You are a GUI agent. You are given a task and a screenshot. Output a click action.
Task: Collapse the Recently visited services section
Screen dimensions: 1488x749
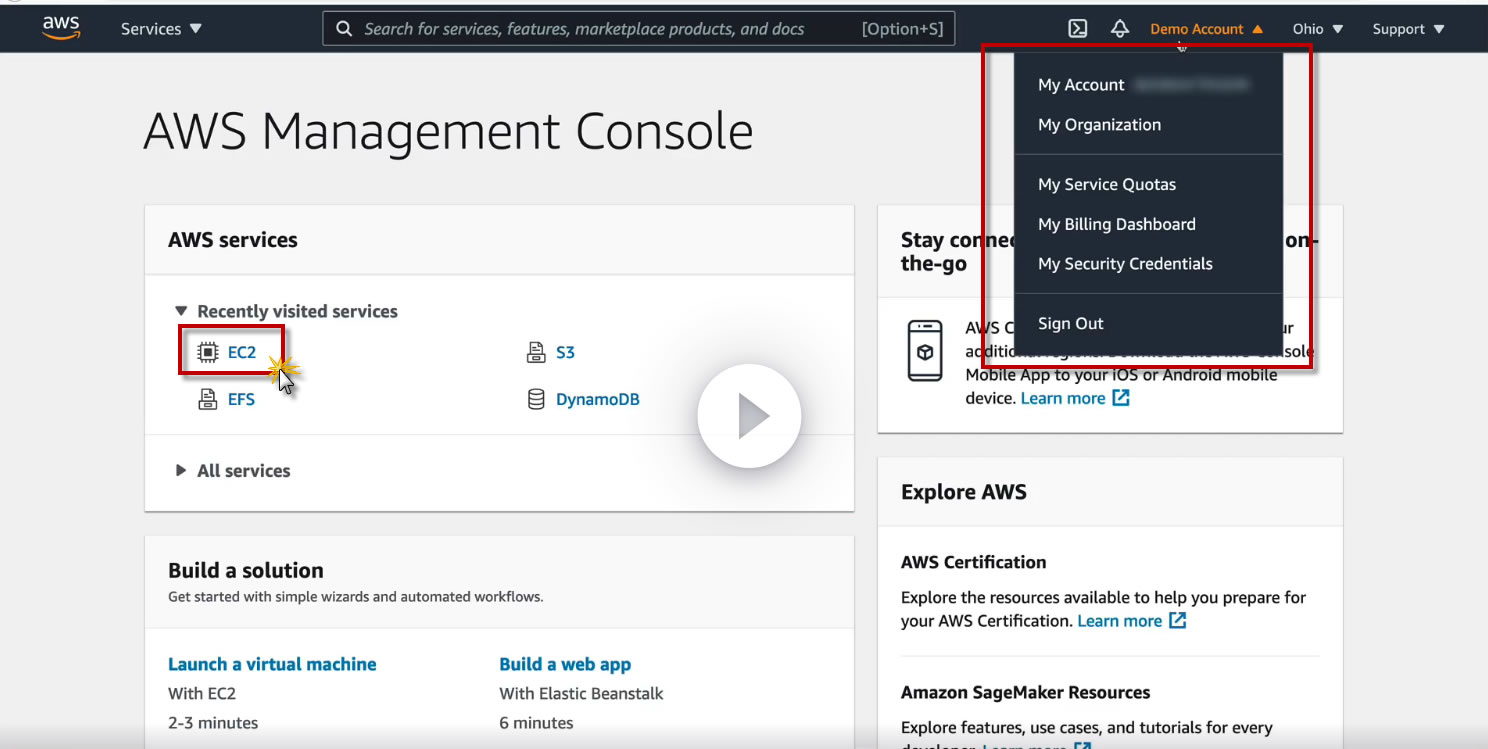click(x=181, y=311)
